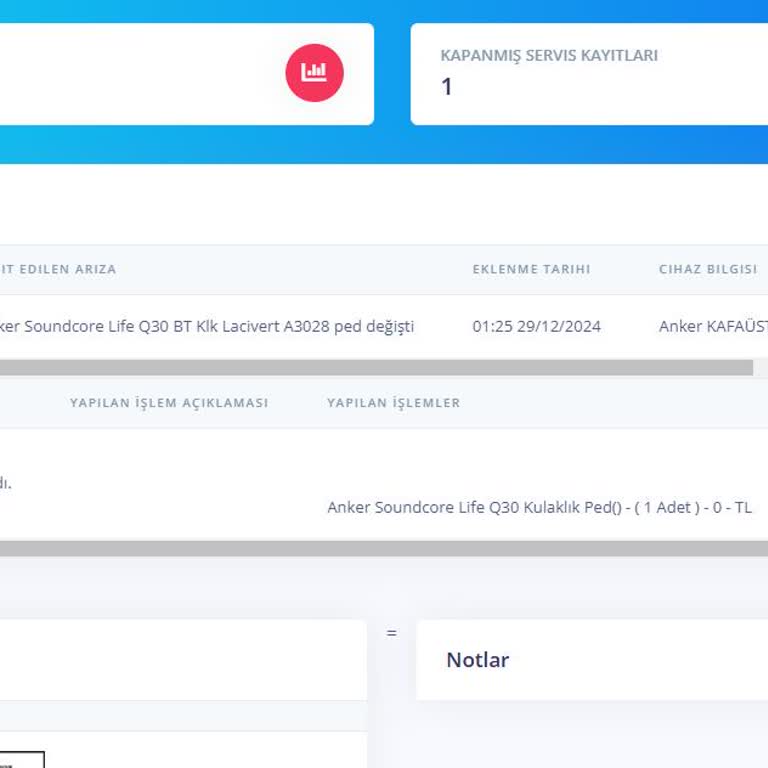Screen dimensions: 768x768
Task: Click the date cell 01:25 29/12/2024
Action: [536, 326]
